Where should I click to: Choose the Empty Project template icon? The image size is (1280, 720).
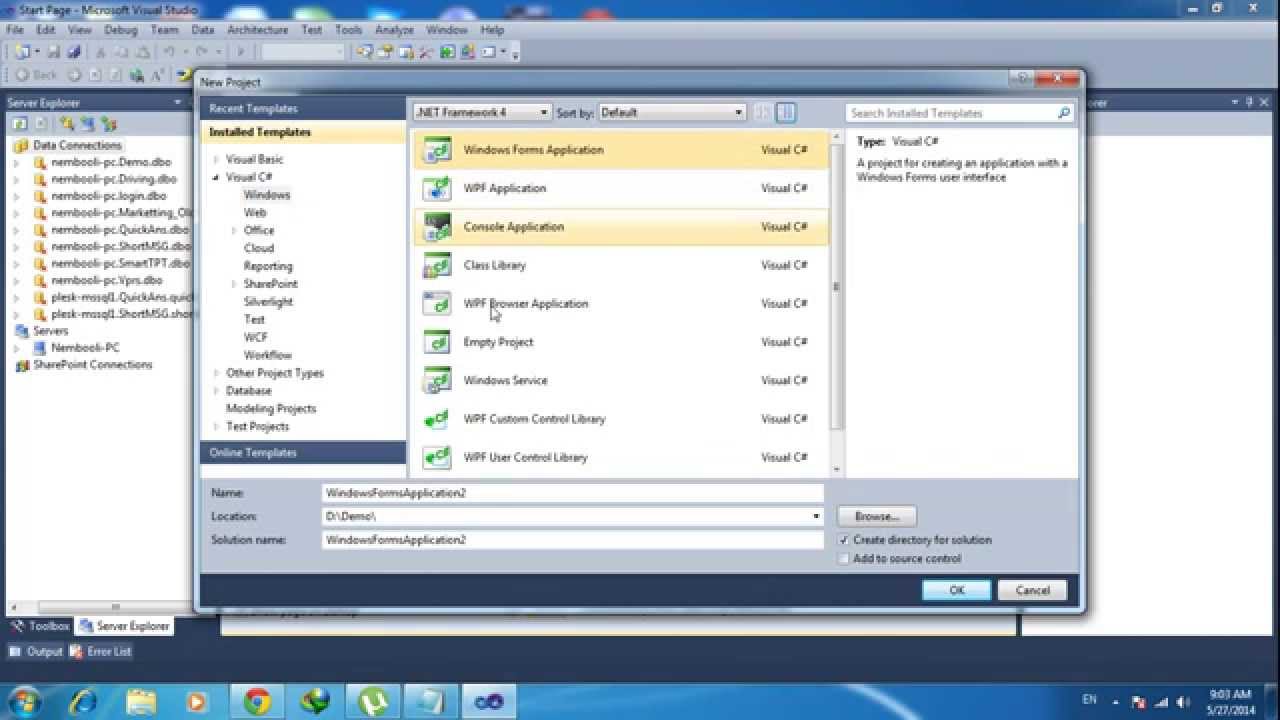point(437,342)
